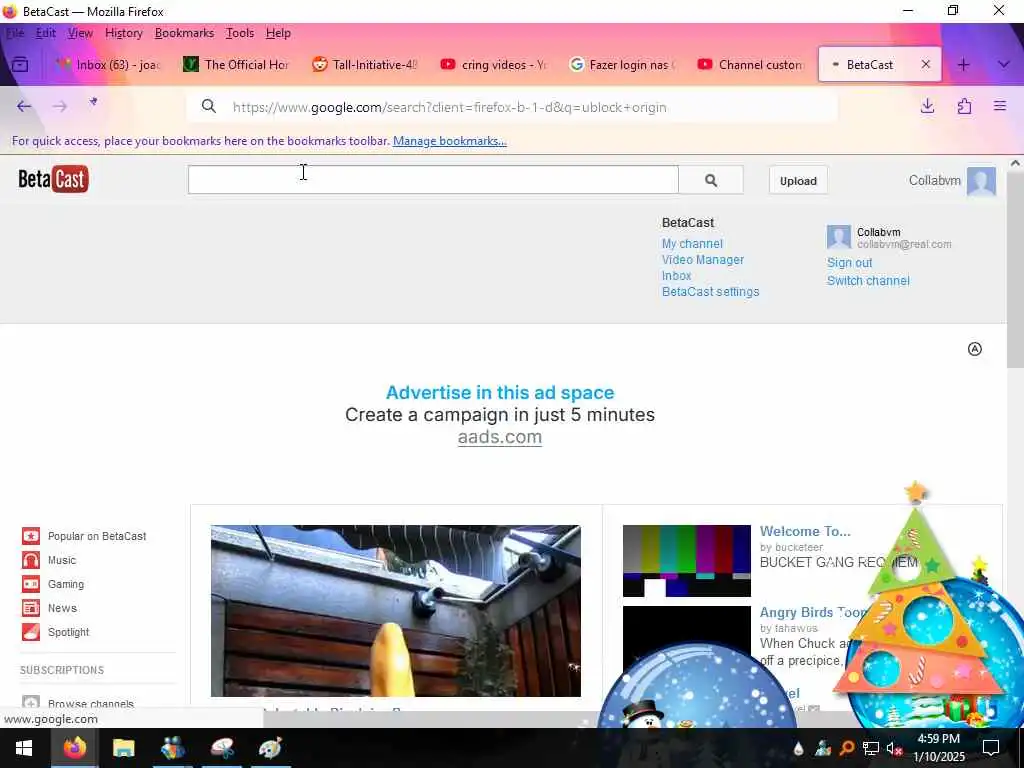Focus the BetaCast search input field
Image resolution: width=1024 pixels, height=768 pixels.
click(x=433, y=180)
